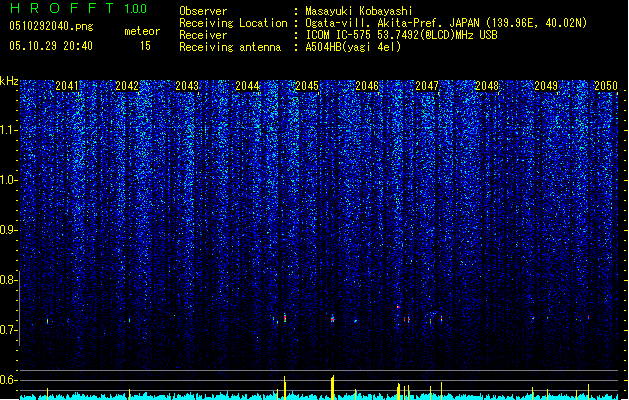Click the 0.9 kHz axis label
The image size is (629, 400).
(8, 230)
